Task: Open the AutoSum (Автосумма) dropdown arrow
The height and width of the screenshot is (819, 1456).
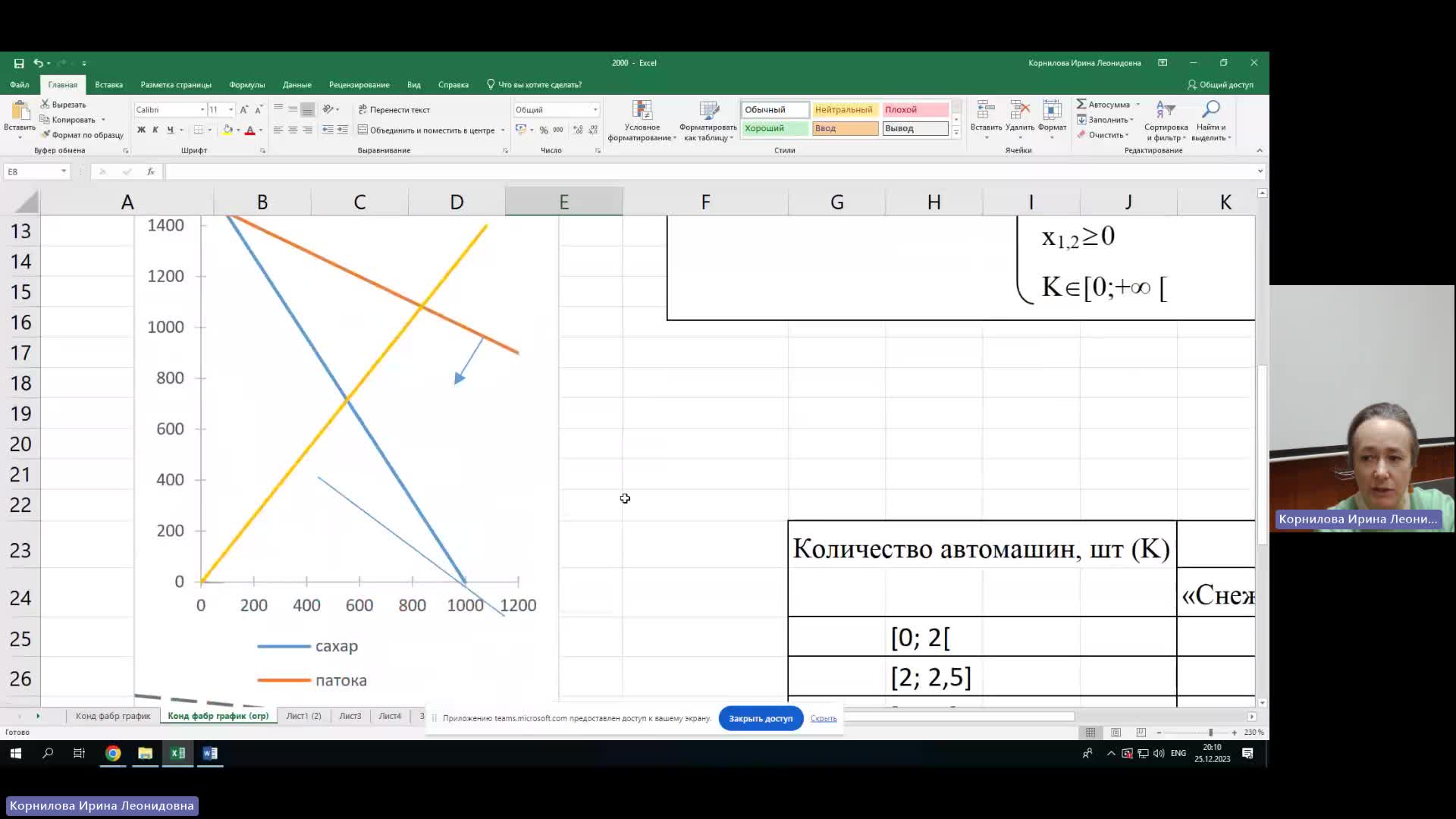Action: click(1137, 104)
